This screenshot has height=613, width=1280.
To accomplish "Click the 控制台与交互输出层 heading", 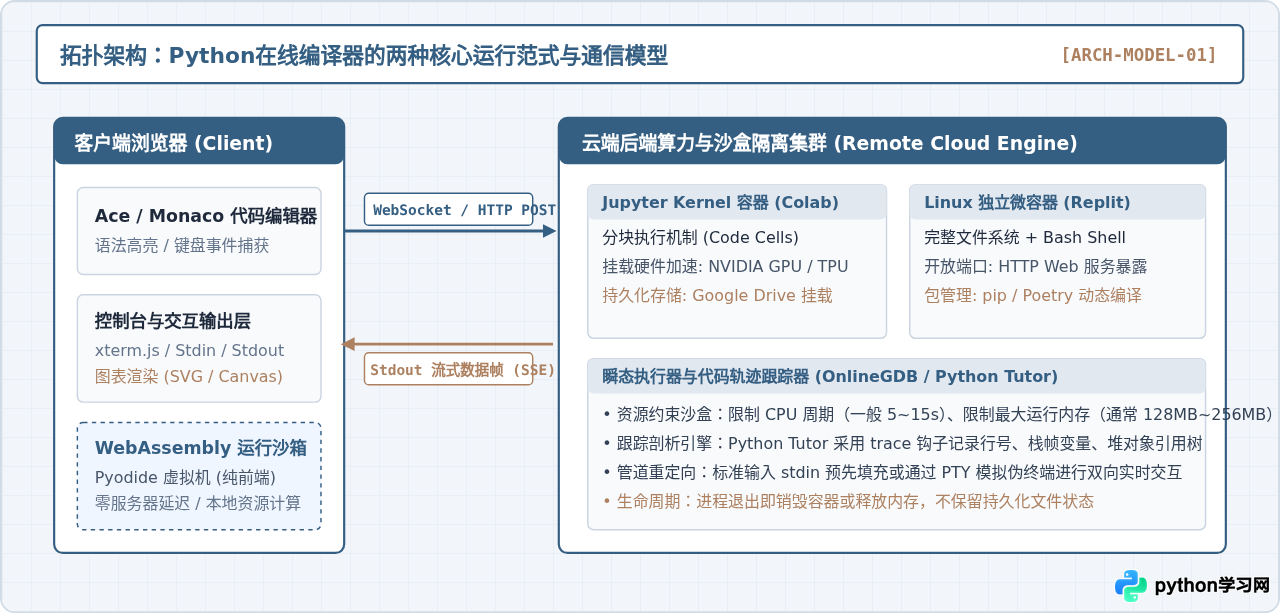I will 173,321.
